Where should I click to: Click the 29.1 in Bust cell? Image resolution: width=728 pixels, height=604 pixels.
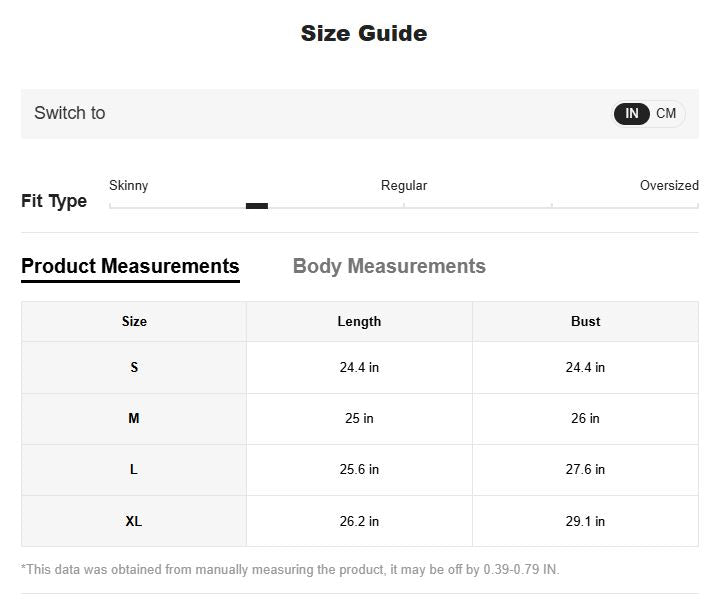585,521
